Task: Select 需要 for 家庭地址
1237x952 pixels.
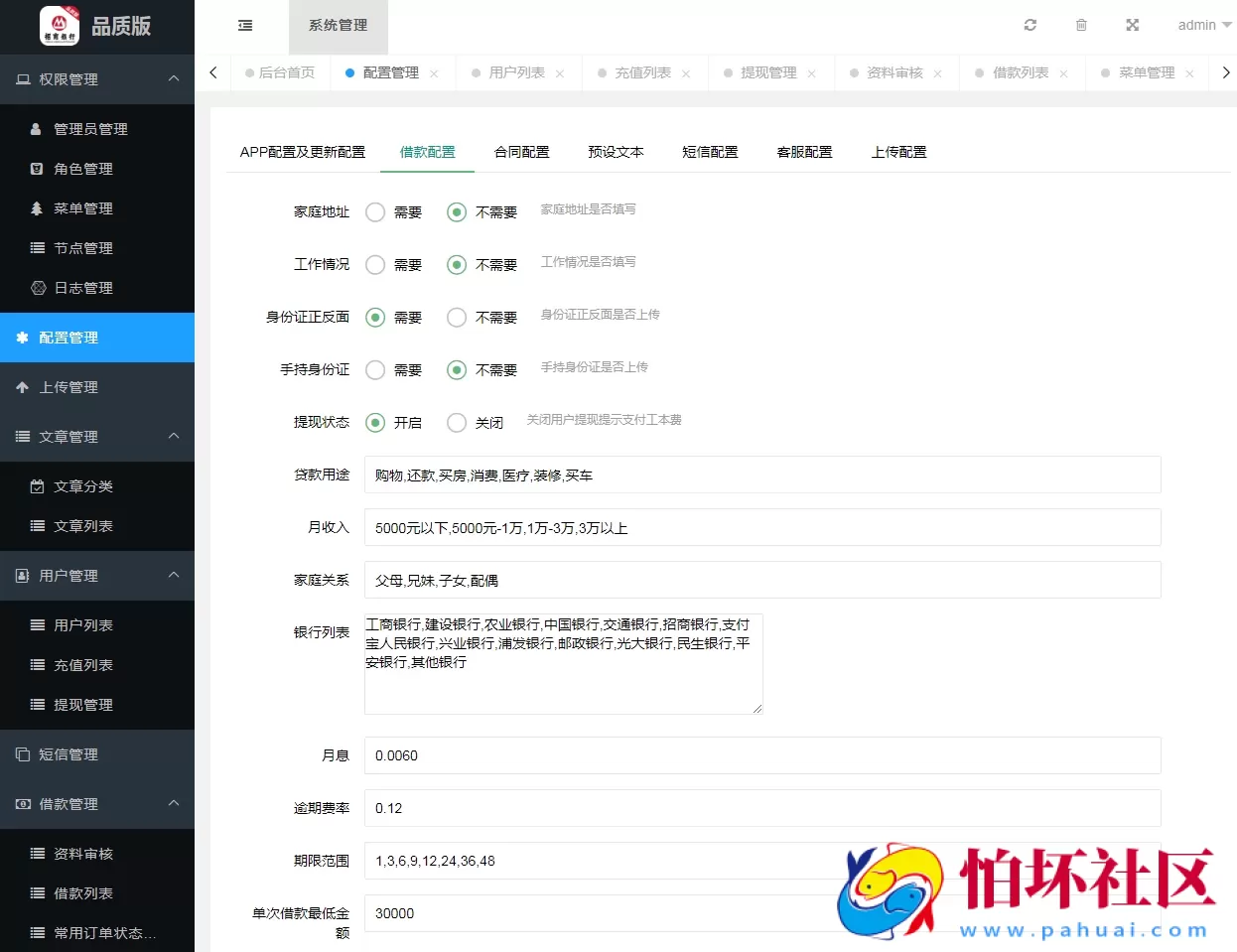Action: (374, 211)
